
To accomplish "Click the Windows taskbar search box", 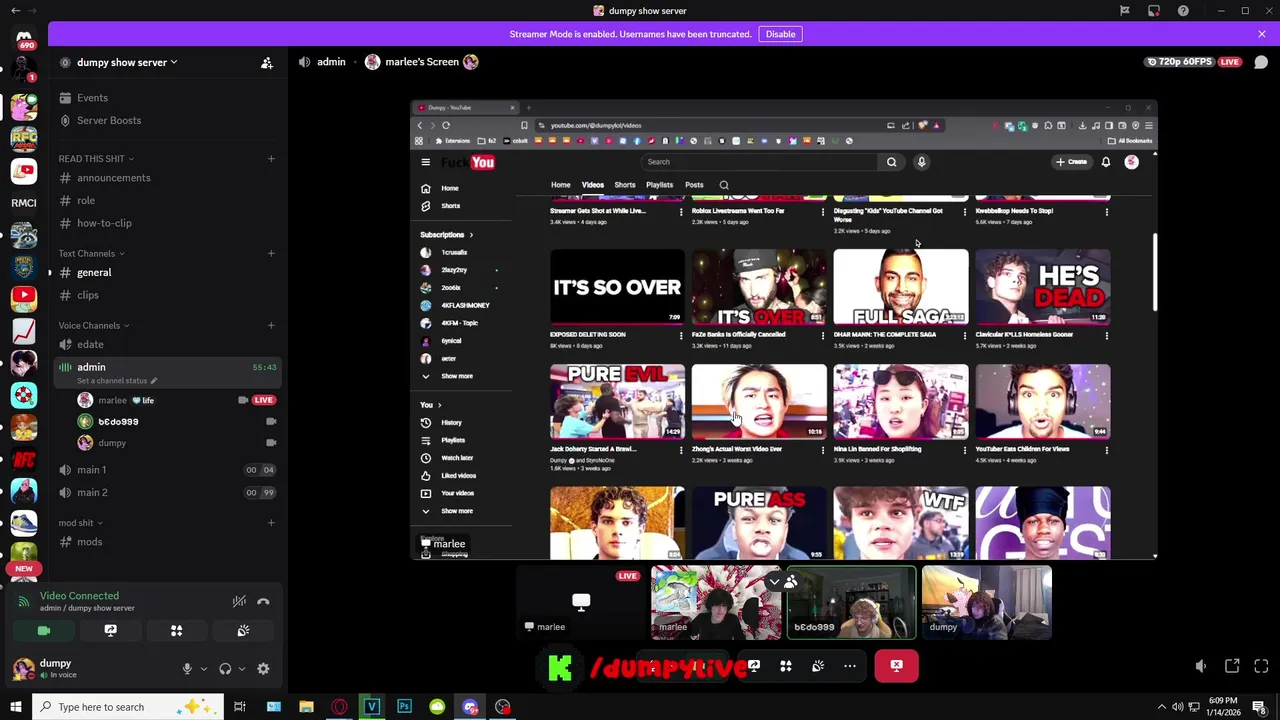I will [128, 707].
